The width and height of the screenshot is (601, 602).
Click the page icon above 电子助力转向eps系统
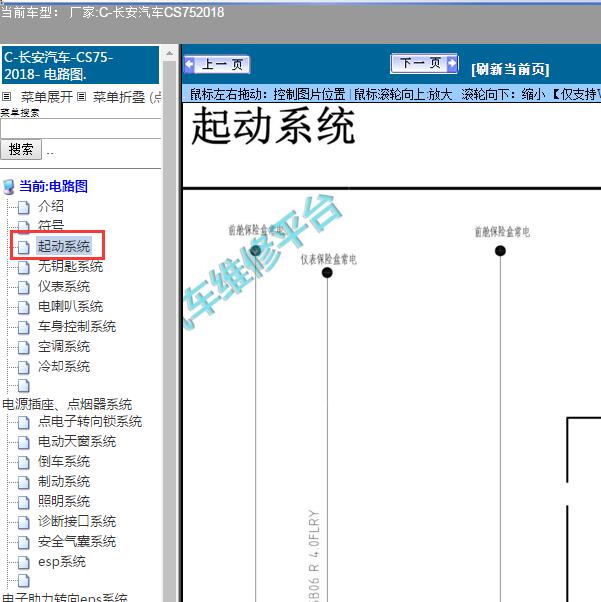(x=23, y=580)
